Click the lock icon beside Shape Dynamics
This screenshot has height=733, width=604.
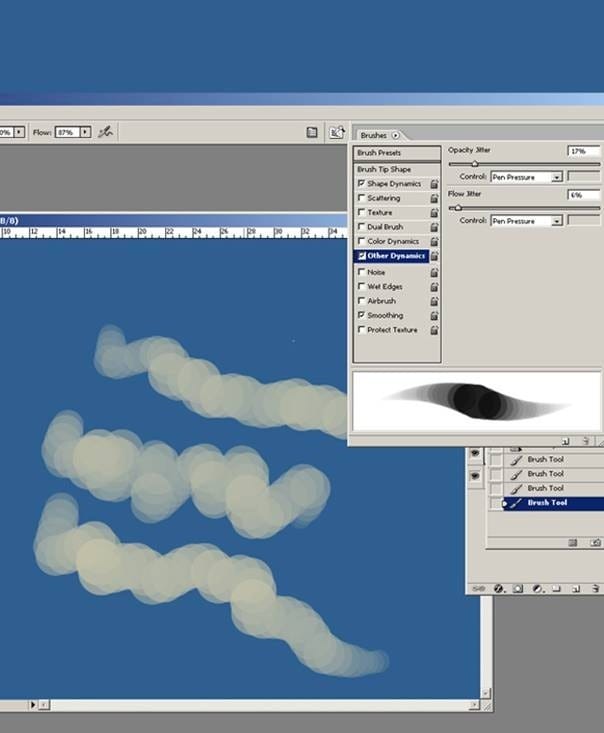(x=434, y=184)
